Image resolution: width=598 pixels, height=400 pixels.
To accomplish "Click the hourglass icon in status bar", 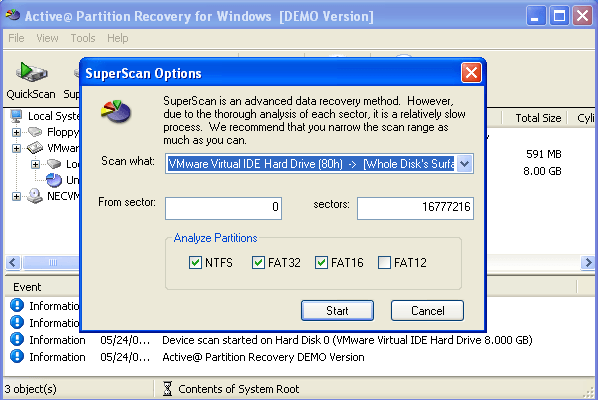I will coord(167,389).
